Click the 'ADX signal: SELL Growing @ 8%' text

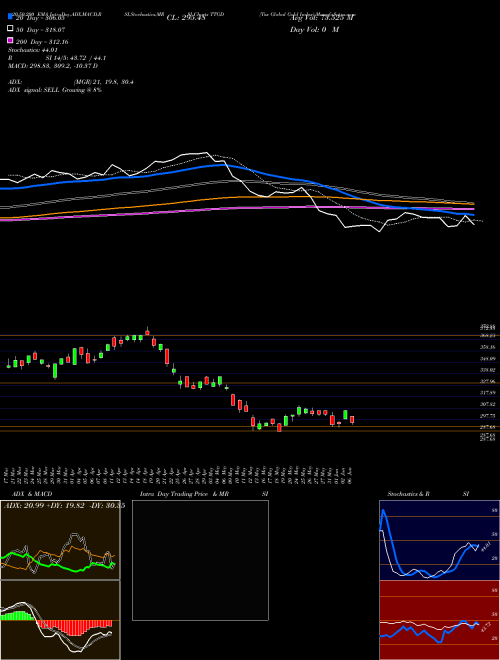point(55,90)
